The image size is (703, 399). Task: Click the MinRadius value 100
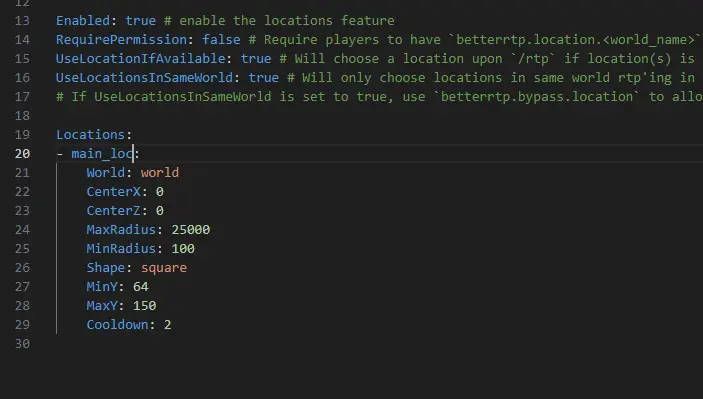(183, 249)
